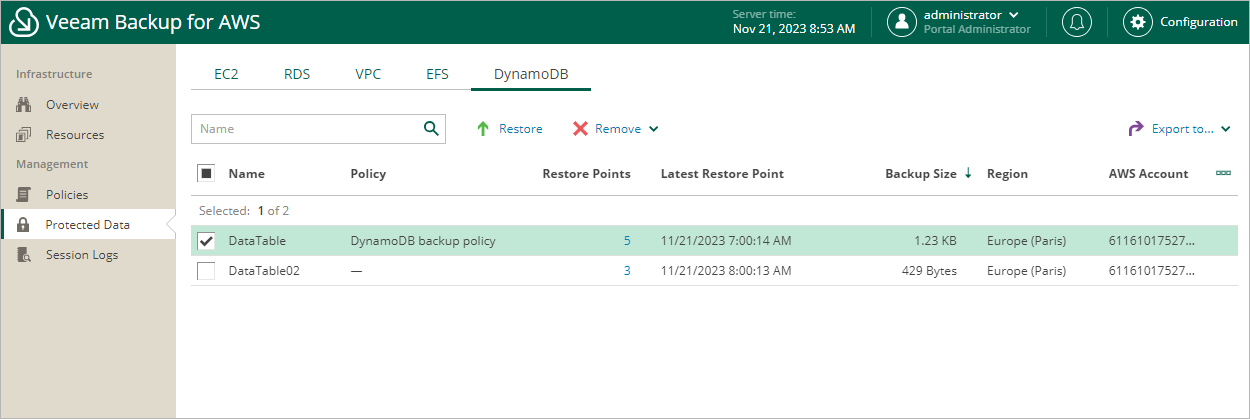Click the Configuration gear icon
The width and height of the screenshot is (1250, 419).
coord(1137,22)
